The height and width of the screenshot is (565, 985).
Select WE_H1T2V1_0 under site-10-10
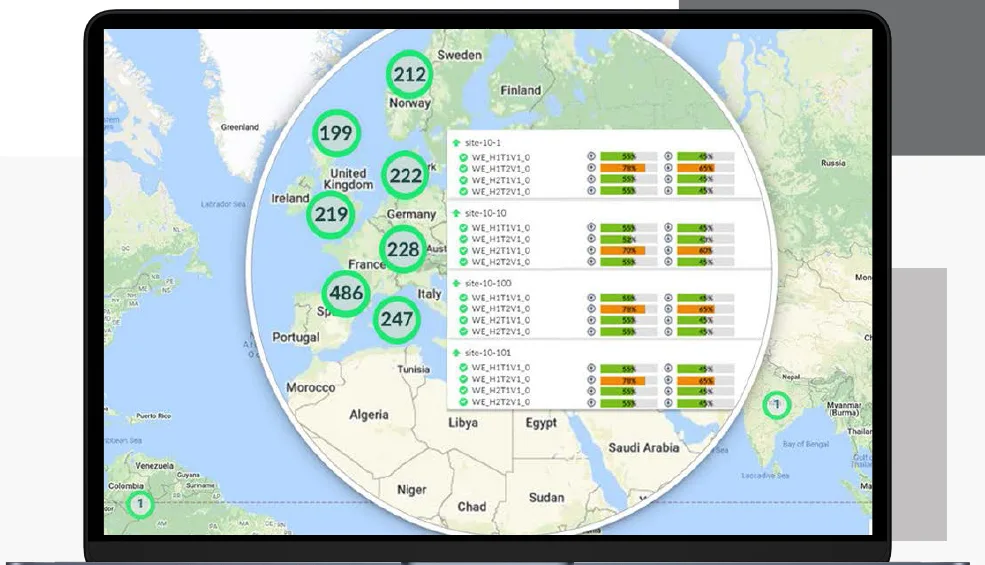(501, 239)
